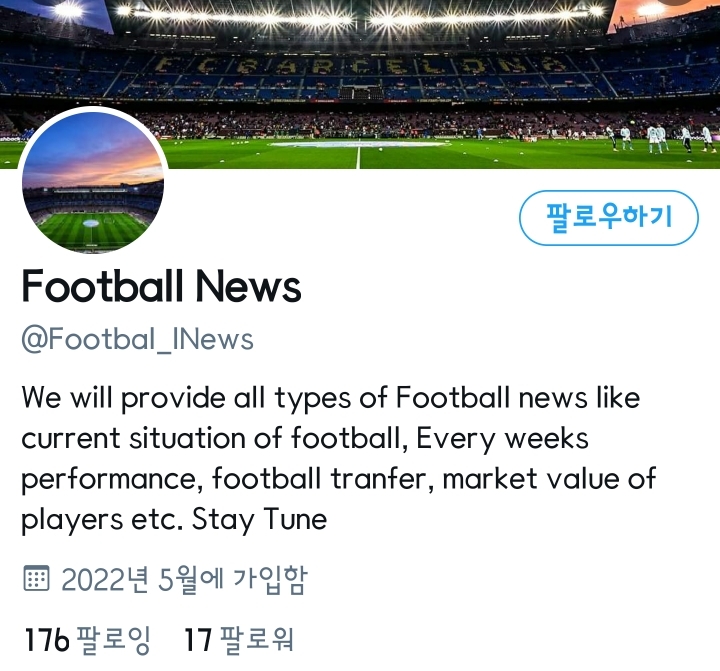Tap the 팔로워 label text

pyautogui.click(x=257, y=639)
